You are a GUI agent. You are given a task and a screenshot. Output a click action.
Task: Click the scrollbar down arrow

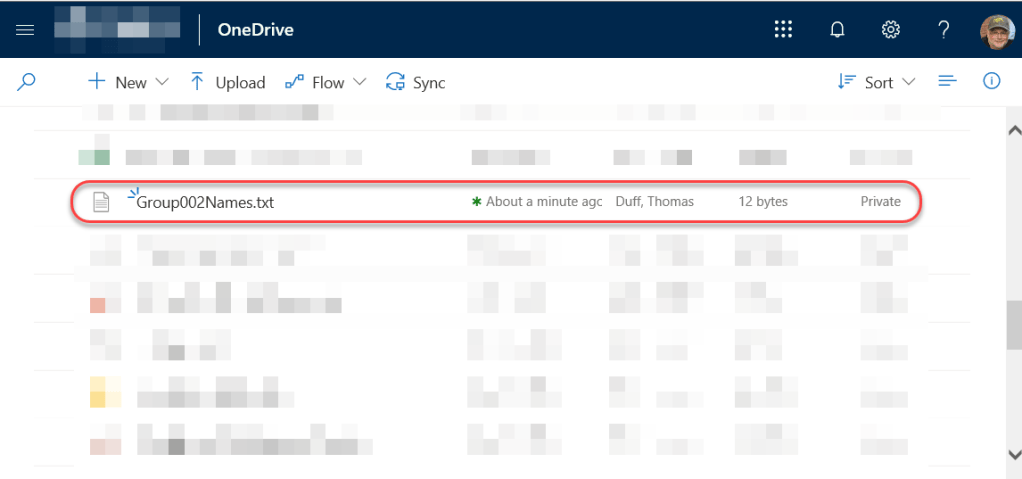point(1014,454)
